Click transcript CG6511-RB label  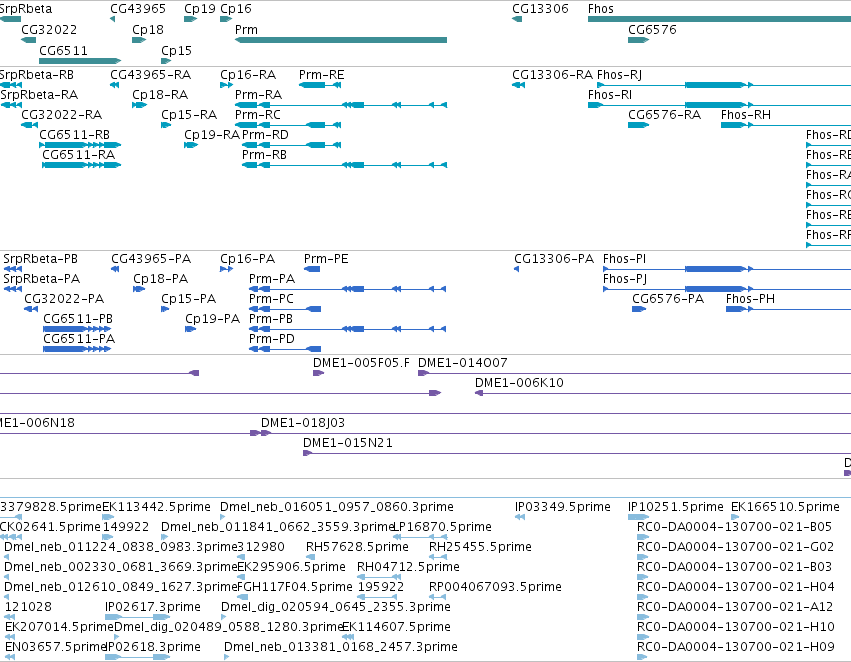(x=74, y=135)
